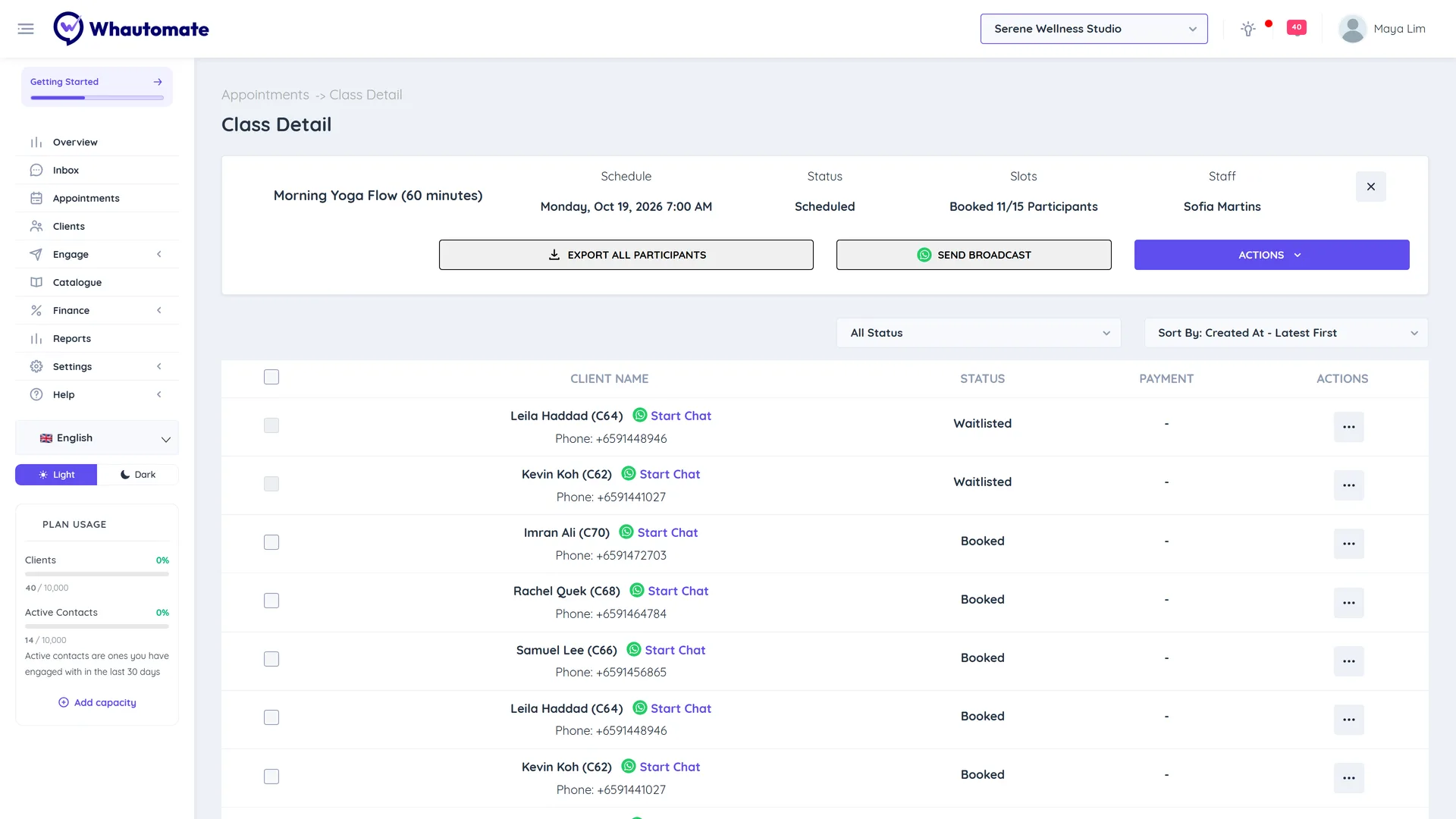Click Maya Lim's avatar

tap(1352, 29)
